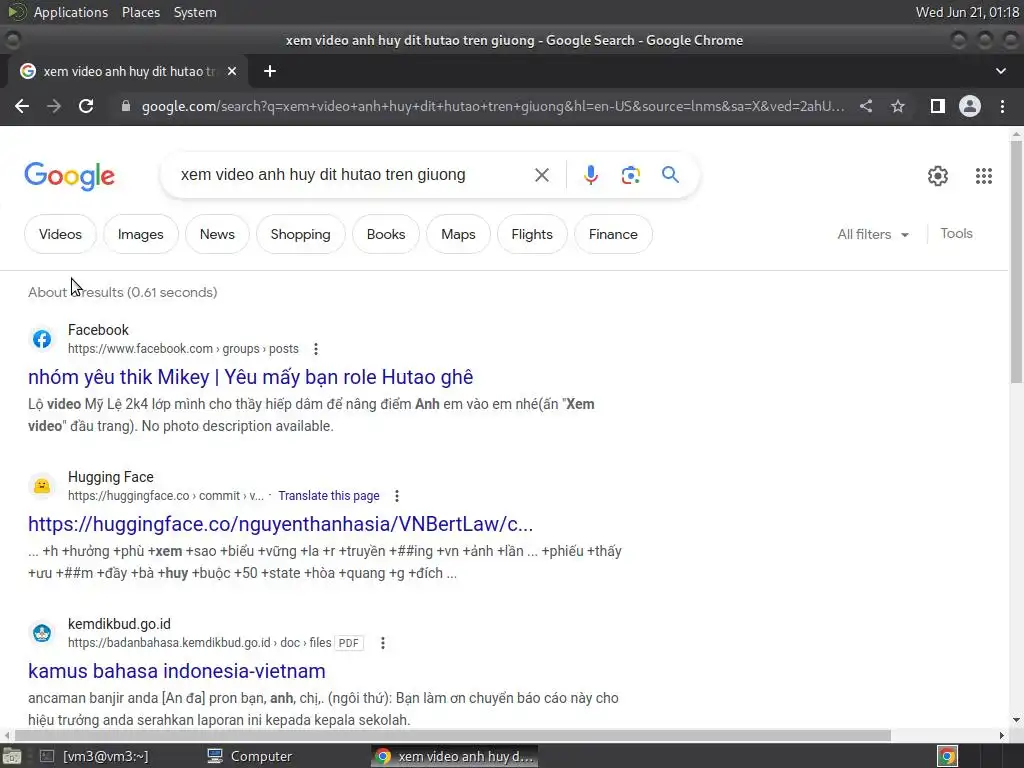Switch to the Maps filter
Image resolution: width=1024 pixels, height=768 pixels.
pyautogui.click(x=458, y=234)
